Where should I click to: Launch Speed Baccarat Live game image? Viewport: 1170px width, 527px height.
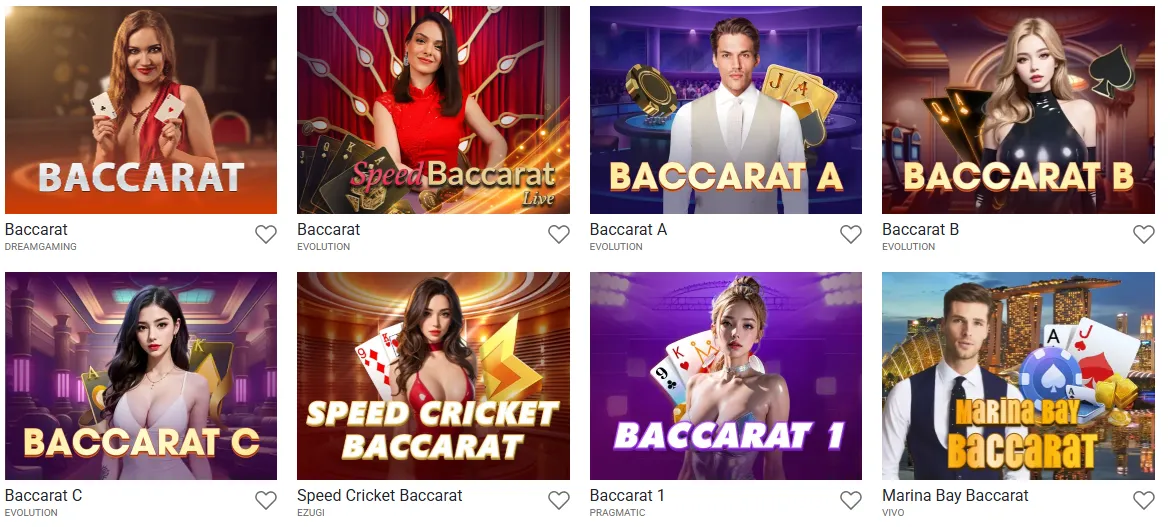(434, 110)
